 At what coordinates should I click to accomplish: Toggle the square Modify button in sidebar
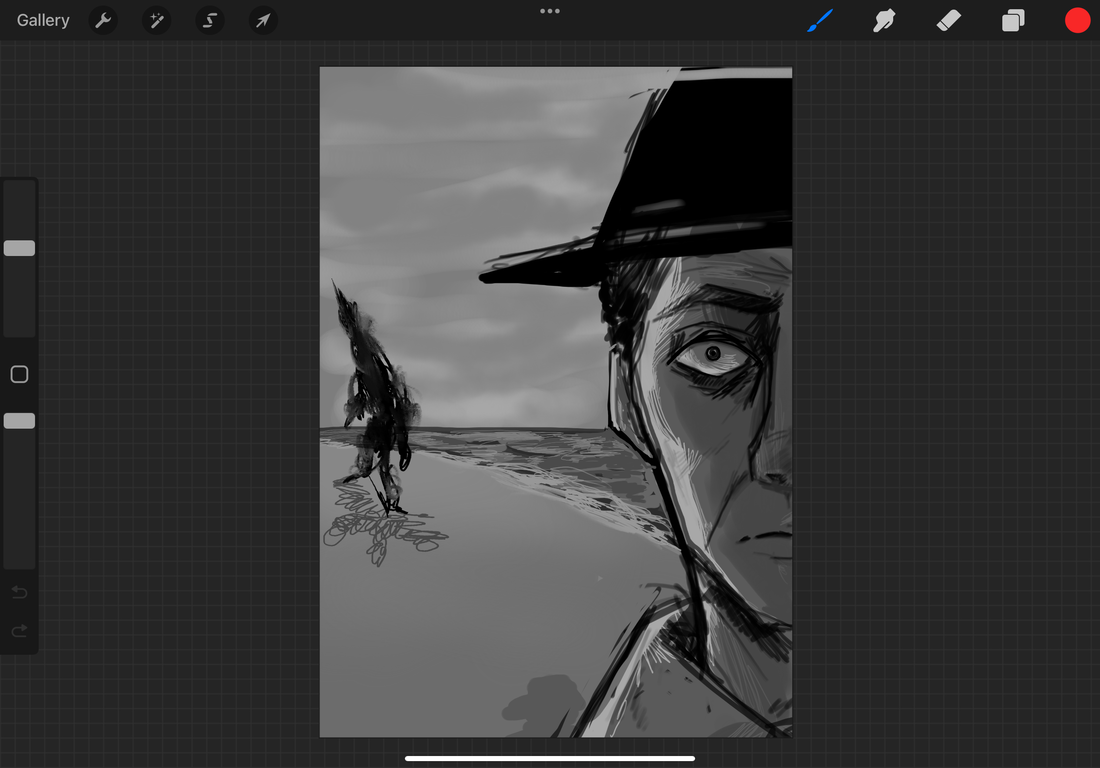point(19,374)
